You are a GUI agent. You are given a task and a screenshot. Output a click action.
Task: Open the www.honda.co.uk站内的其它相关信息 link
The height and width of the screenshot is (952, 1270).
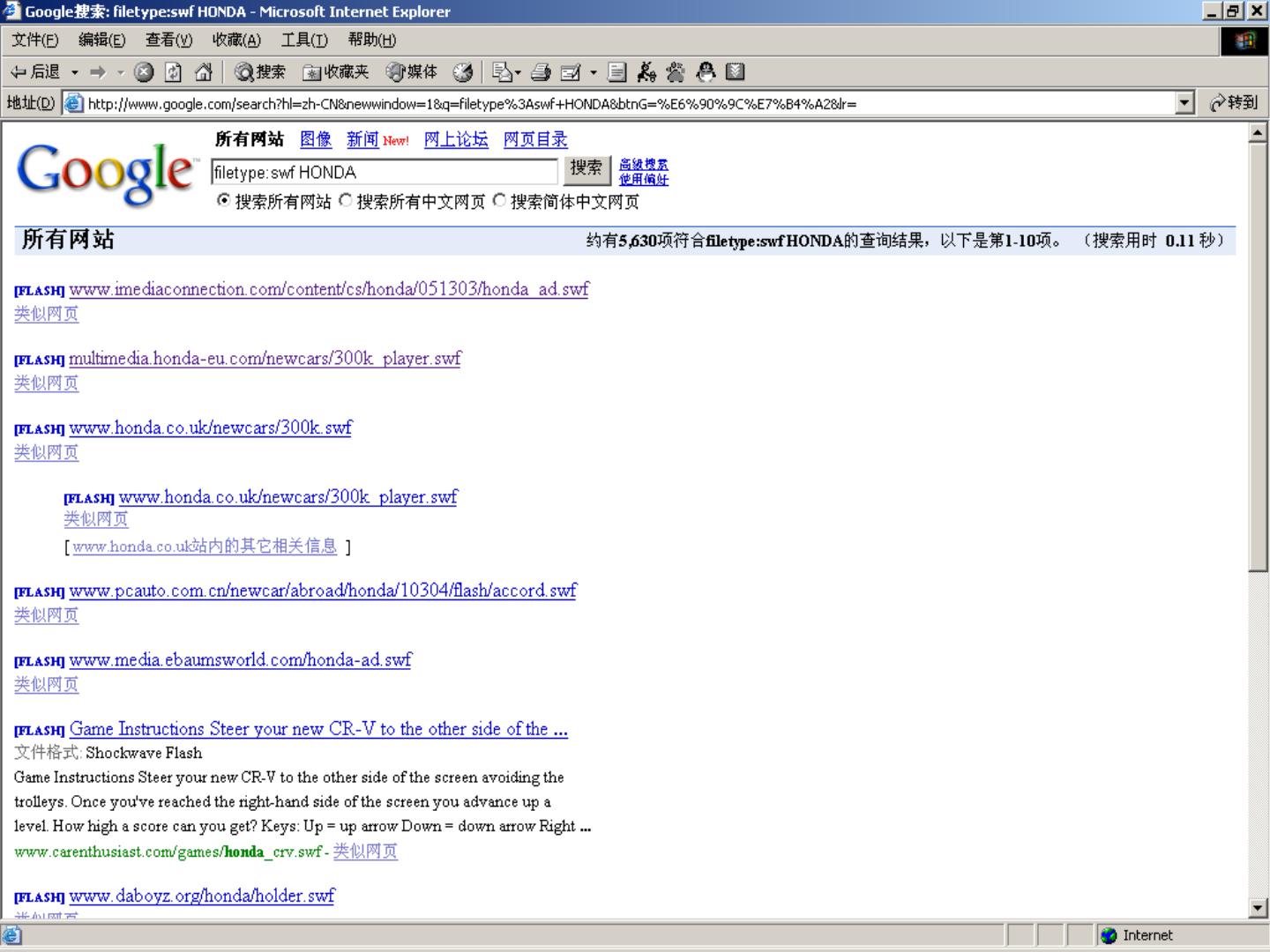tap(205, 547)
